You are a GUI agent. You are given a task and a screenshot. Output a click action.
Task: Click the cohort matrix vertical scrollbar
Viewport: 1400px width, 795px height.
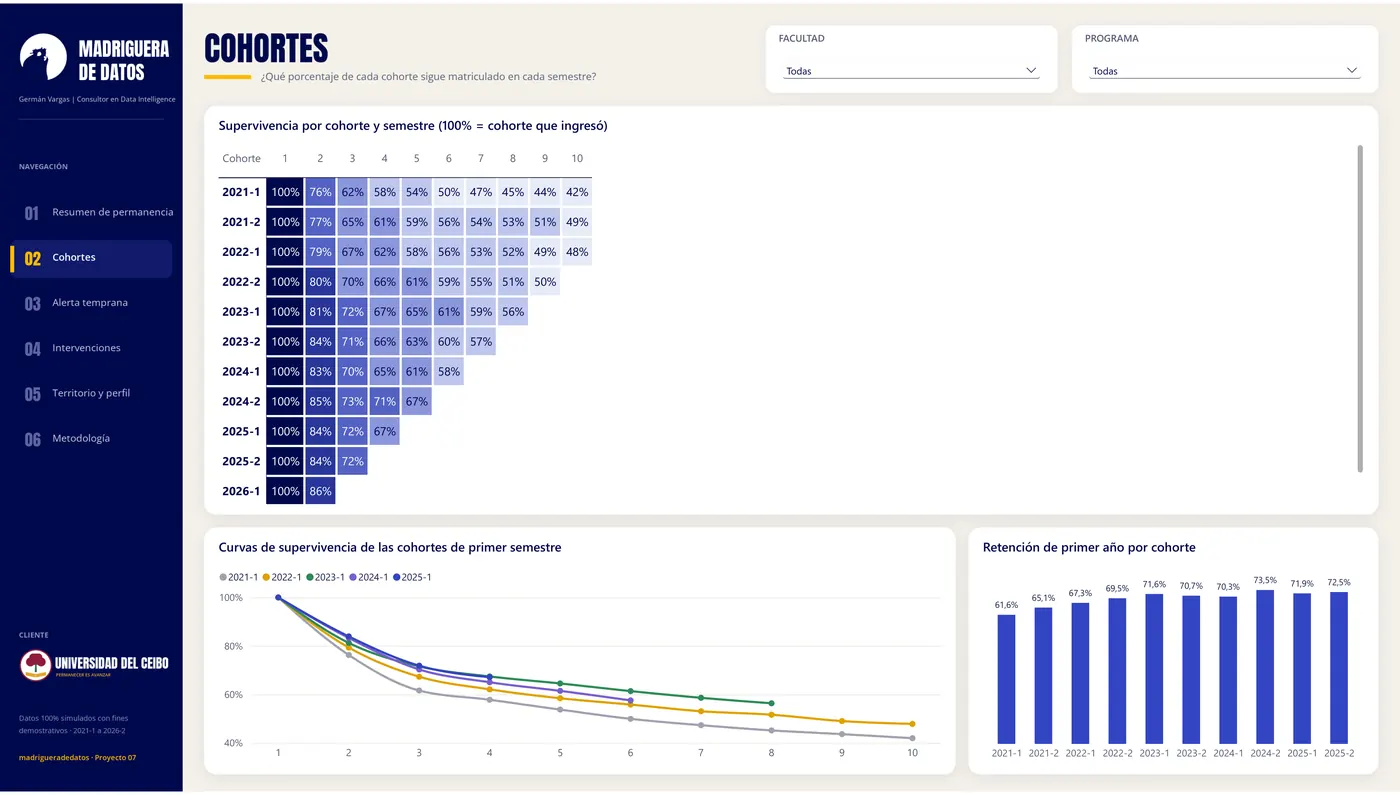point(1360,308)
